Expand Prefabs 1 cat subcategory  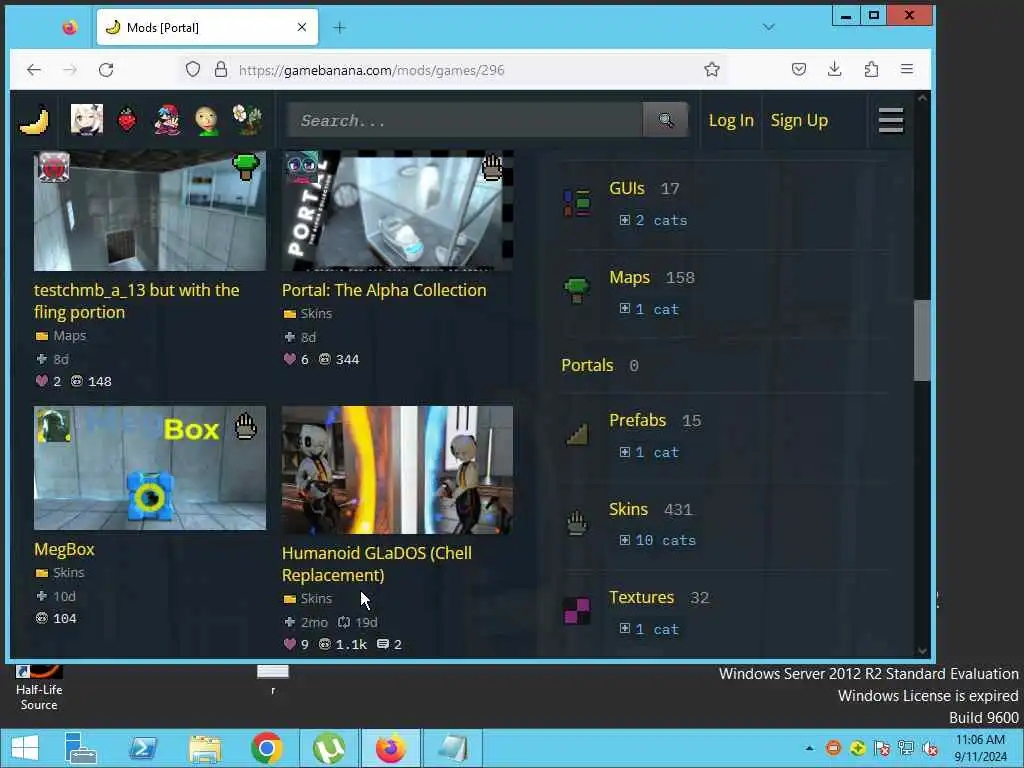coord(649,452)
